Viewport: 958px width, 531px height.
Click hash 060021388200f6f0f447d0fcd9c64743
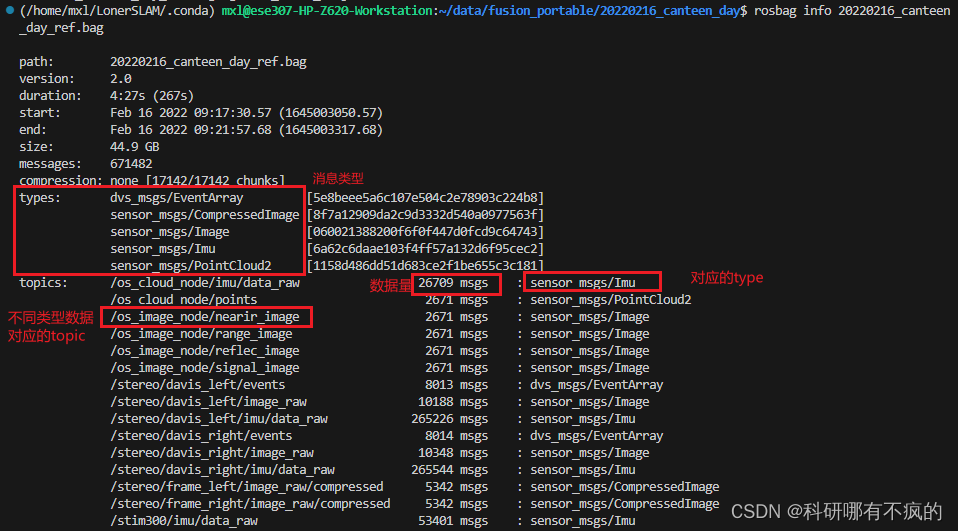tap(425, 232)
